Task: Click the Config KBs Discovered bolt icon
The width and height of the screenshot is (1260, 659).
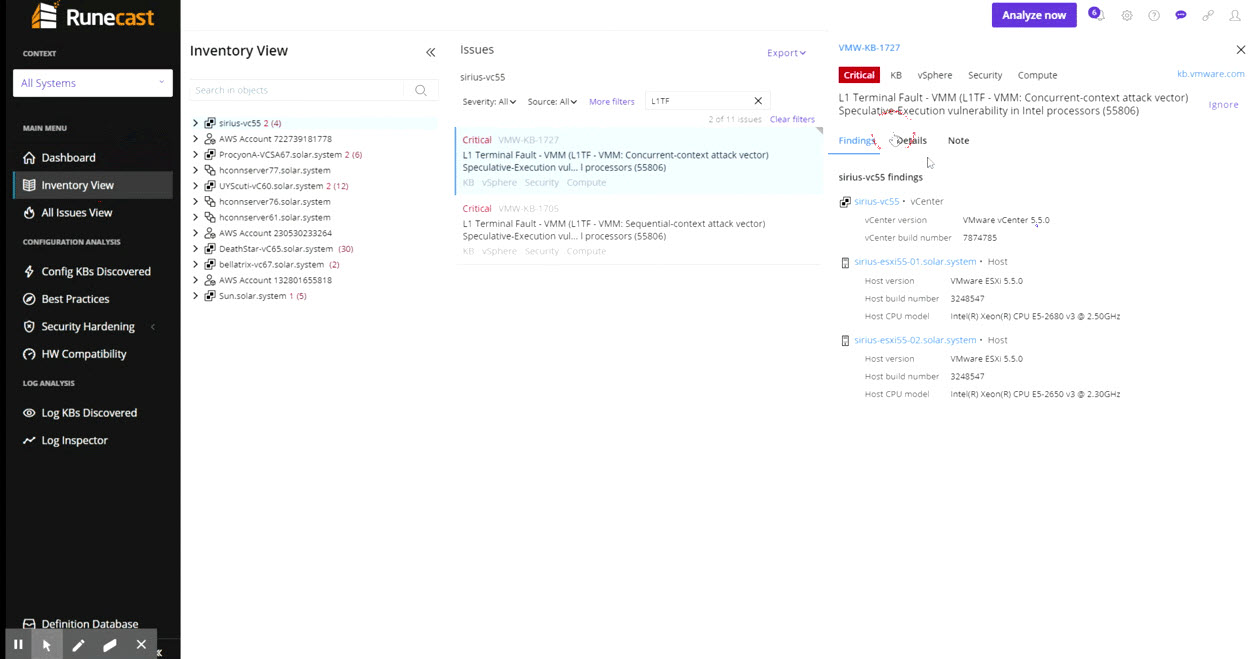Action: point(30,272)
